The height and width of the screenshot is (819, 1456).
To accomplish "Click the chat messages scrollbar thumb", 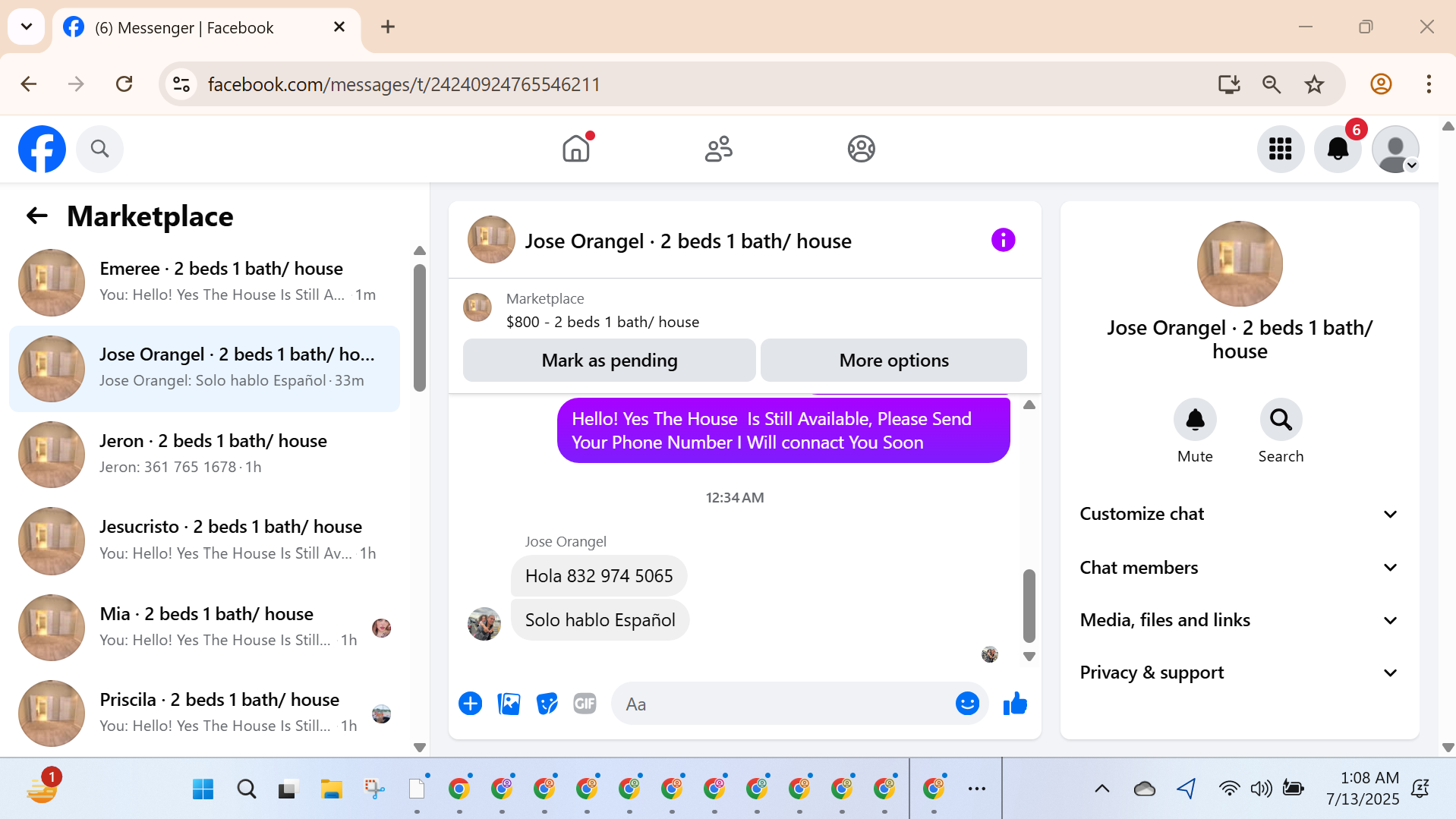I will pyautogui.click(x=1029, y=606).
